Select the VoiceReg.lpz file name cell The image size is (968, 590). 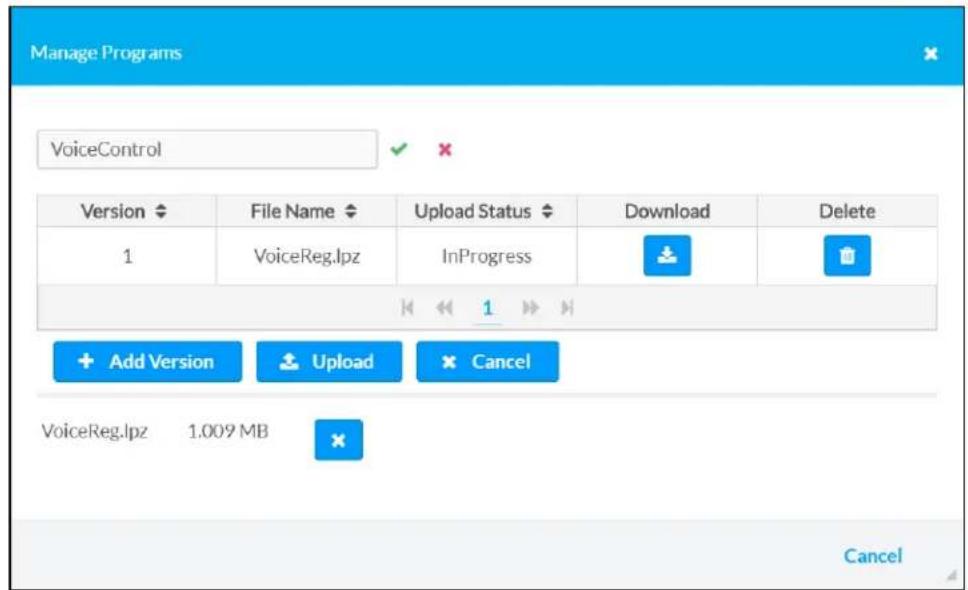pyautogui.click(x=306, y=256)
